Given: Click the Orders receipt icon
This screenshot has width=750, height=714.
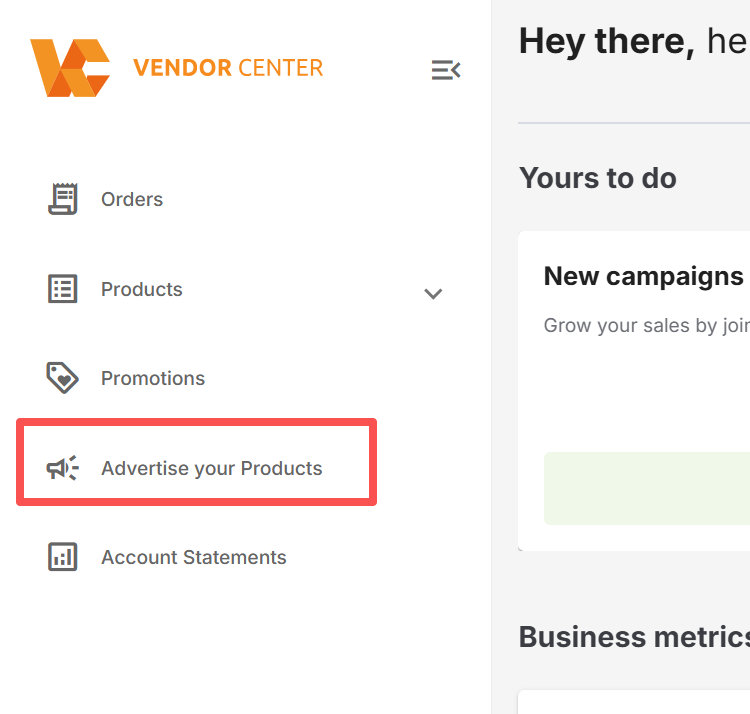Looking at the screenshot, I should (63, 198).
